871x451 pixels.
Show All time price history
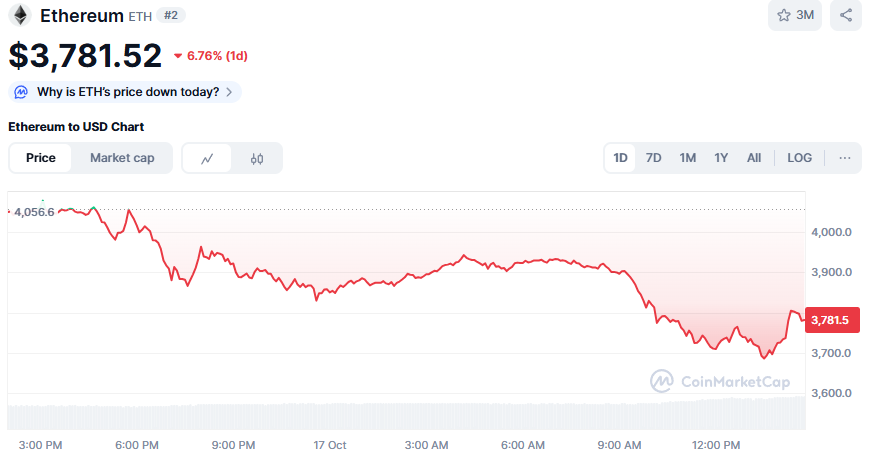coord(754,158)
